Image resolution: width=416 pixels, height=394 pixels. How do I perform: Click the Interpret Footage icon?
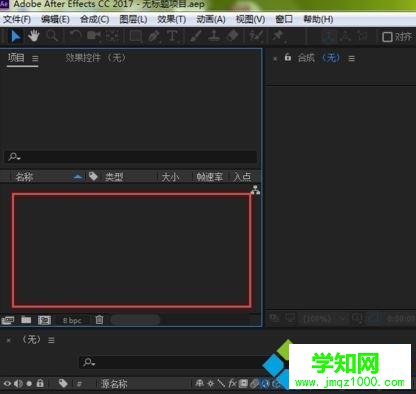click(x=8, y=320)
